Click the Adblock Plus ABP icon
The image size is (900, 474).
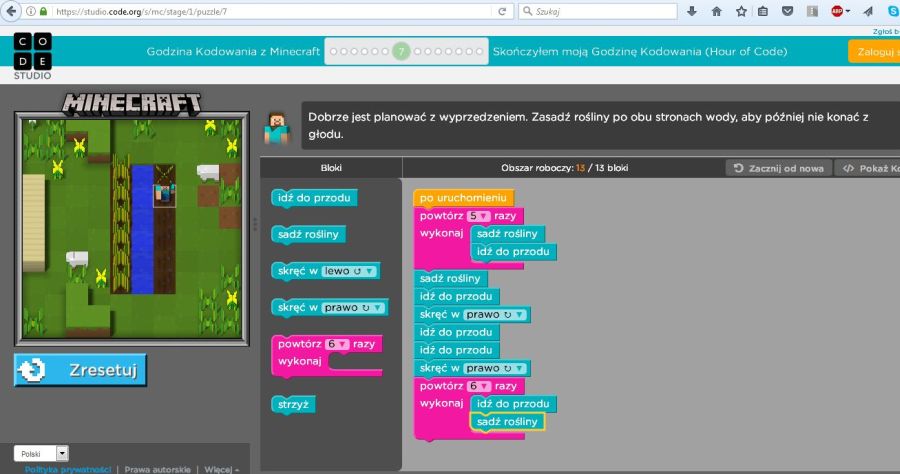point(837,12)
